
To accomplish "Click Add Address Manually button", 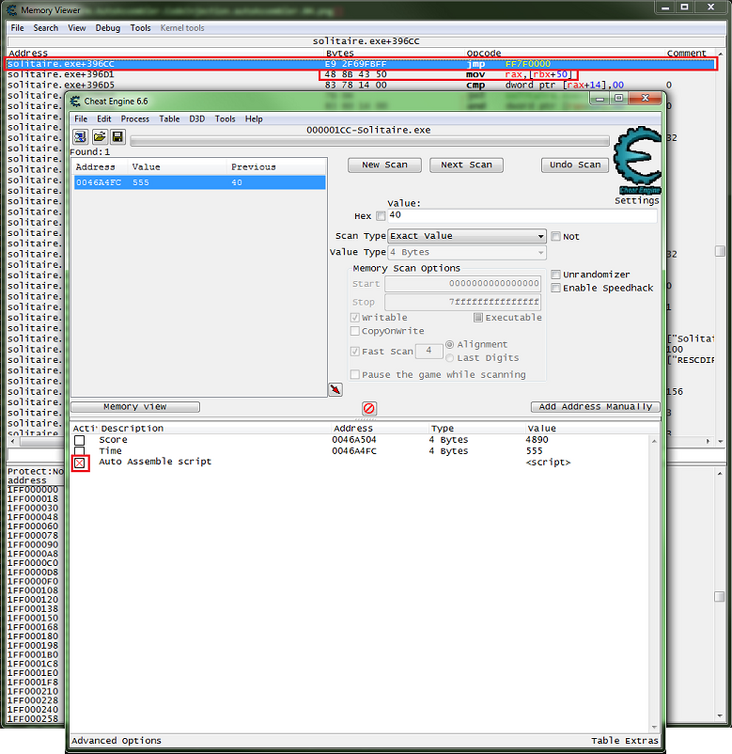I will click(x=595, y=407).
